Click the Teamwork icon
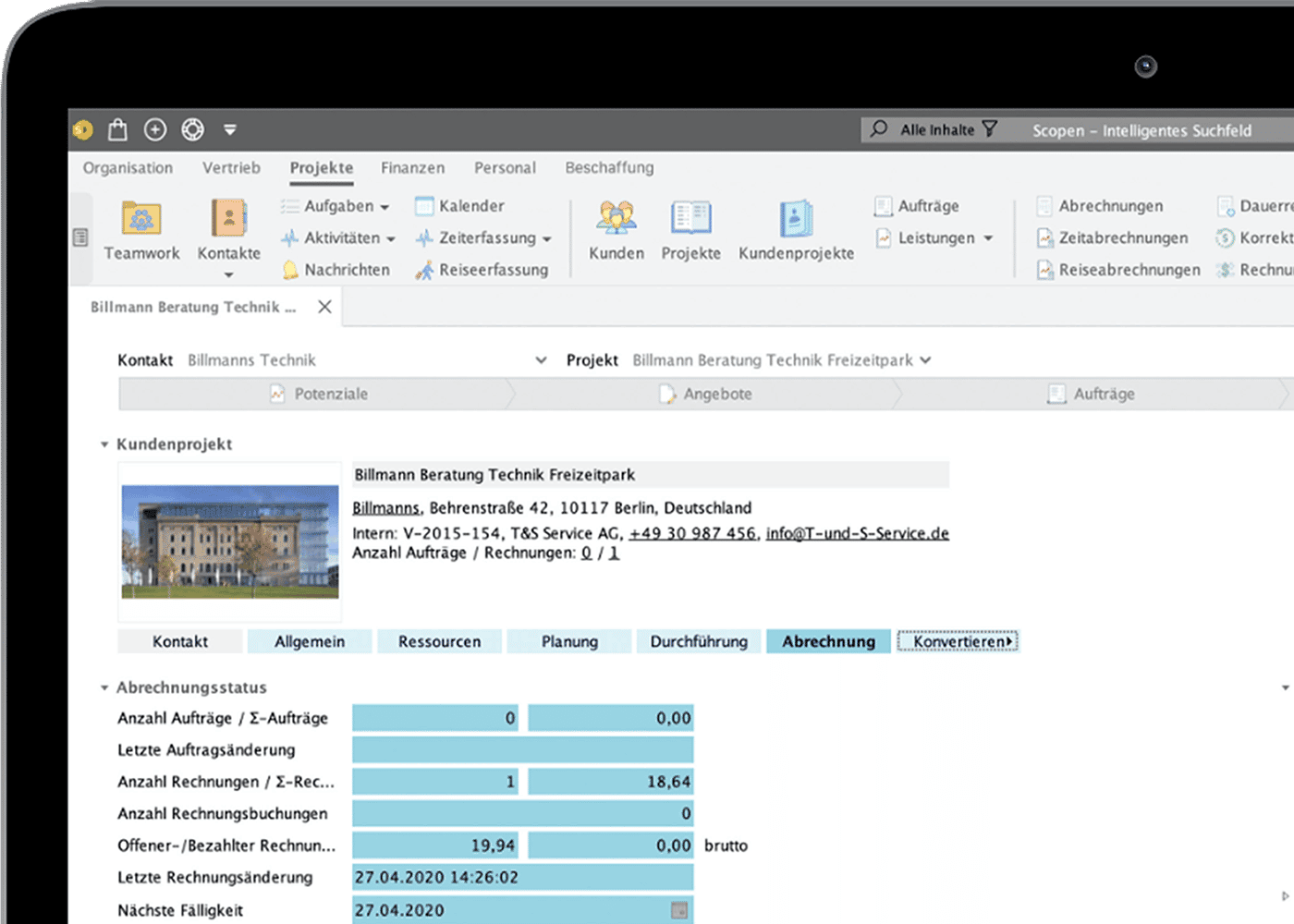The height and width of the screenshot is (924, 1294). 141,219
